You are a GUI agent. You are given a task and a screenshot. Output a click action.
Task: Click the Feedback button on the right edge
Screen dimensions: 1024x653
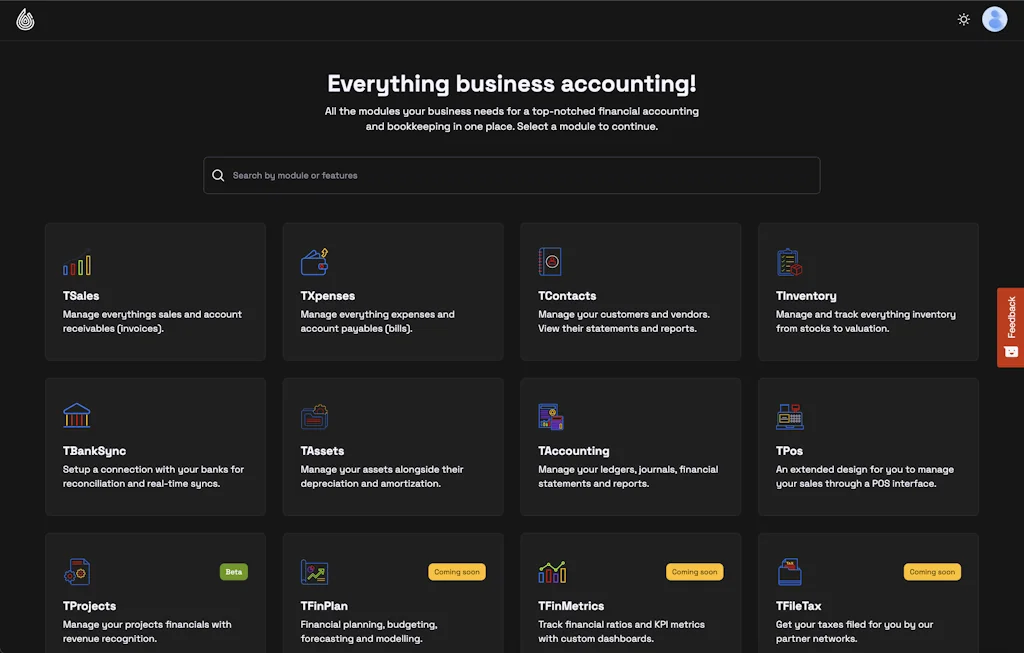click(x=1010, y=326)
